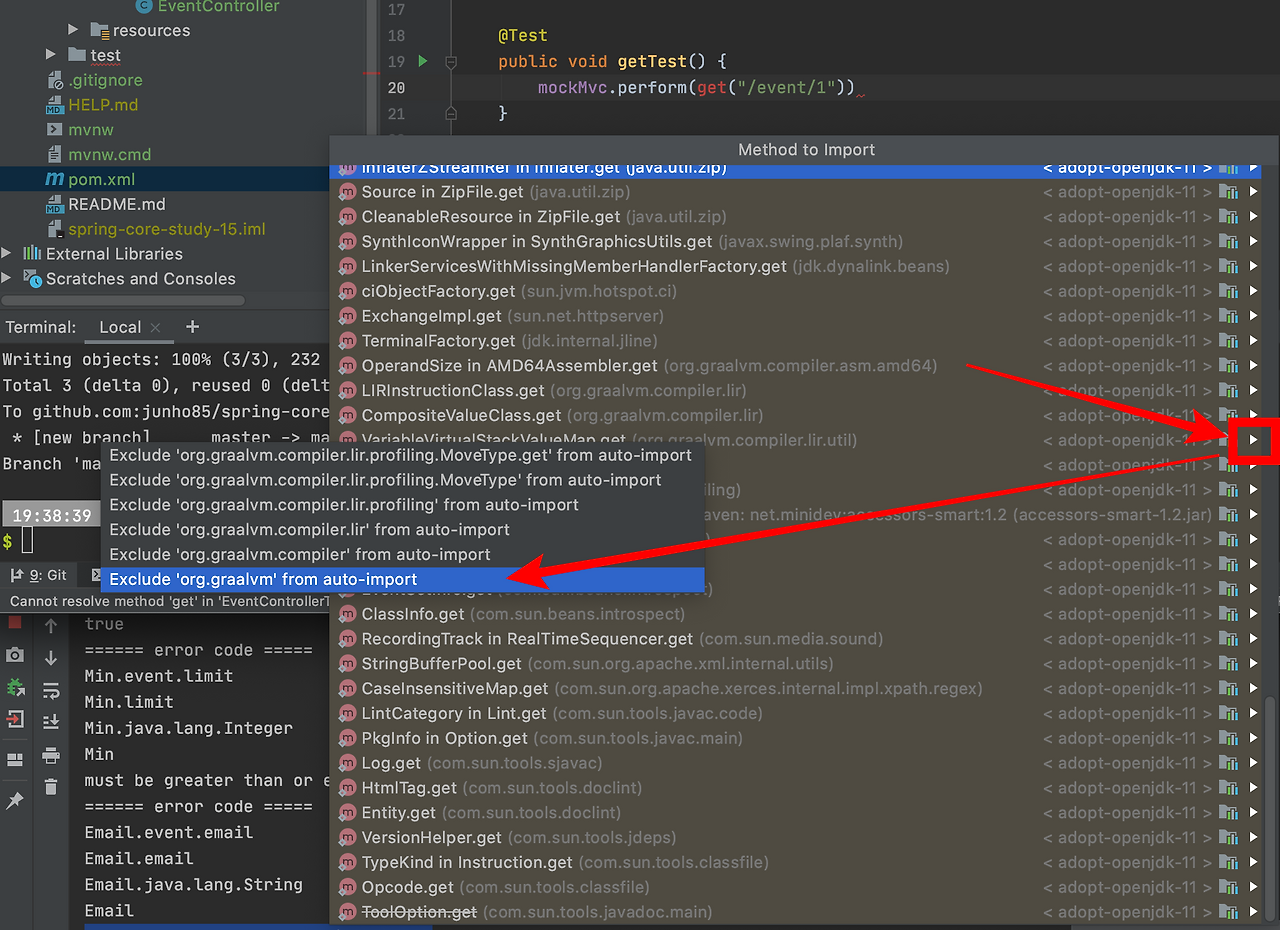Viewport: 1280px width, 930px height.
Task: Toggle soft-wrap for console output
Action: point(51,688)
